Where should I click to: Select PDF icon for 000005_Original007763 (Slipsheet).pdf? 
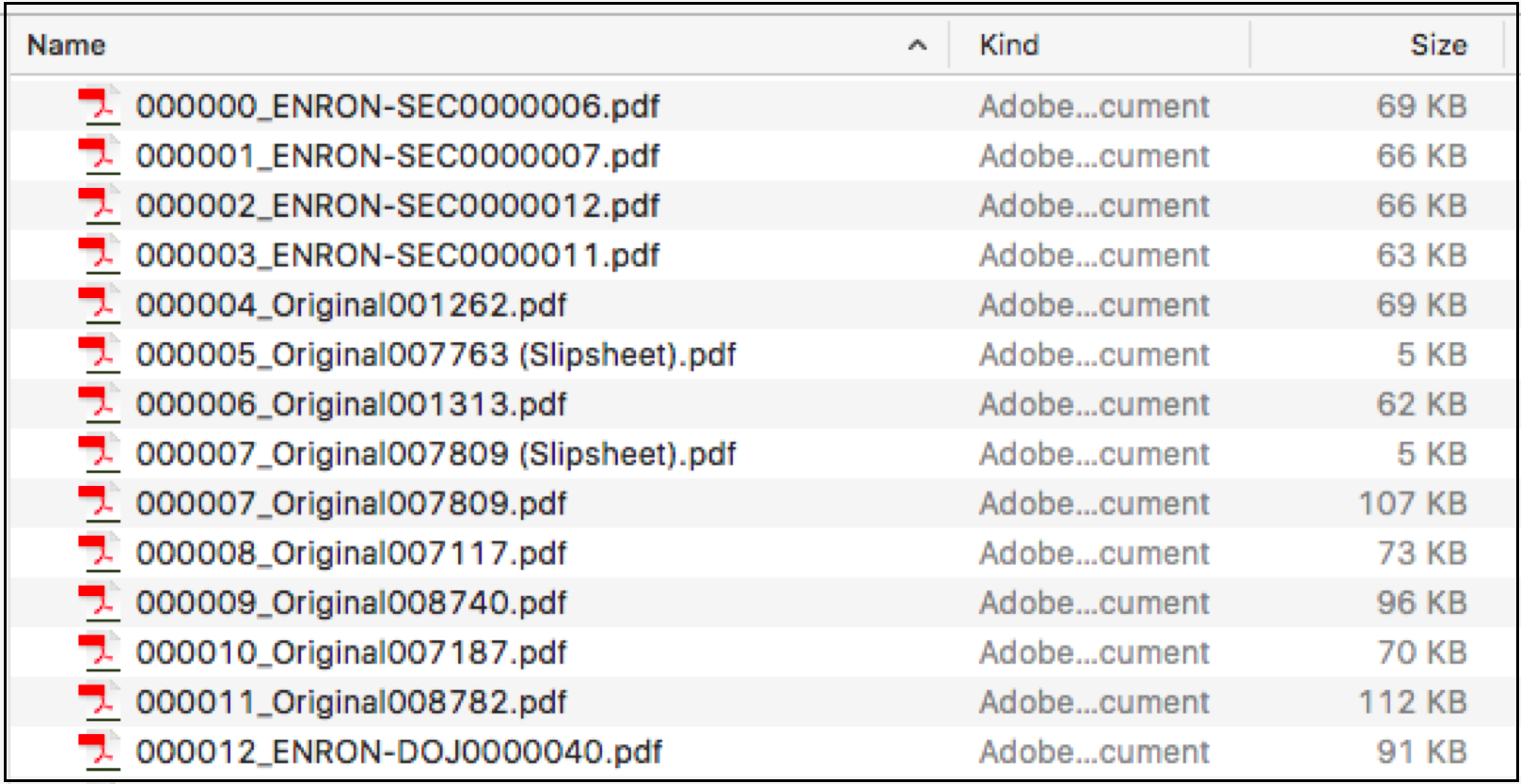pyautogui.click(x=99, y=354)
